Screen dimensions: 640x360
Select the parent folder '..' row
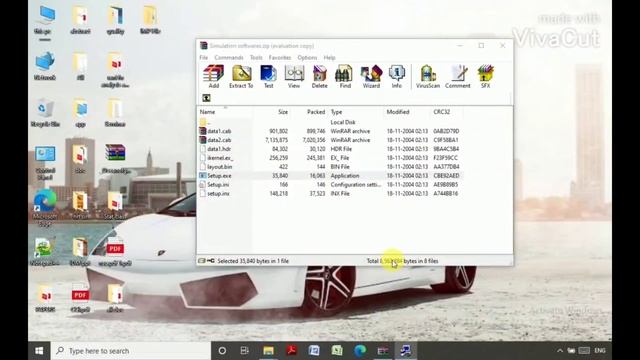coord(331,122)
